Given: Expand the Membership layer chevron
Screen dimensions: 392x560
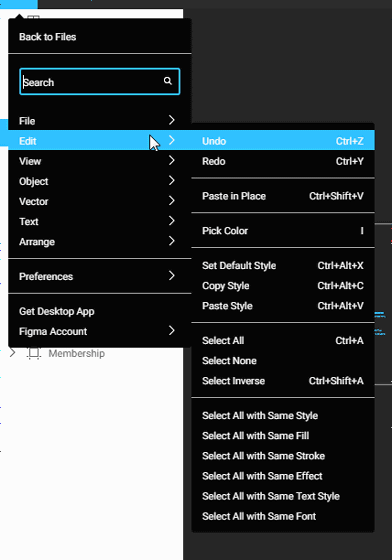Looking at the screenshot, I should click(12, 353).
